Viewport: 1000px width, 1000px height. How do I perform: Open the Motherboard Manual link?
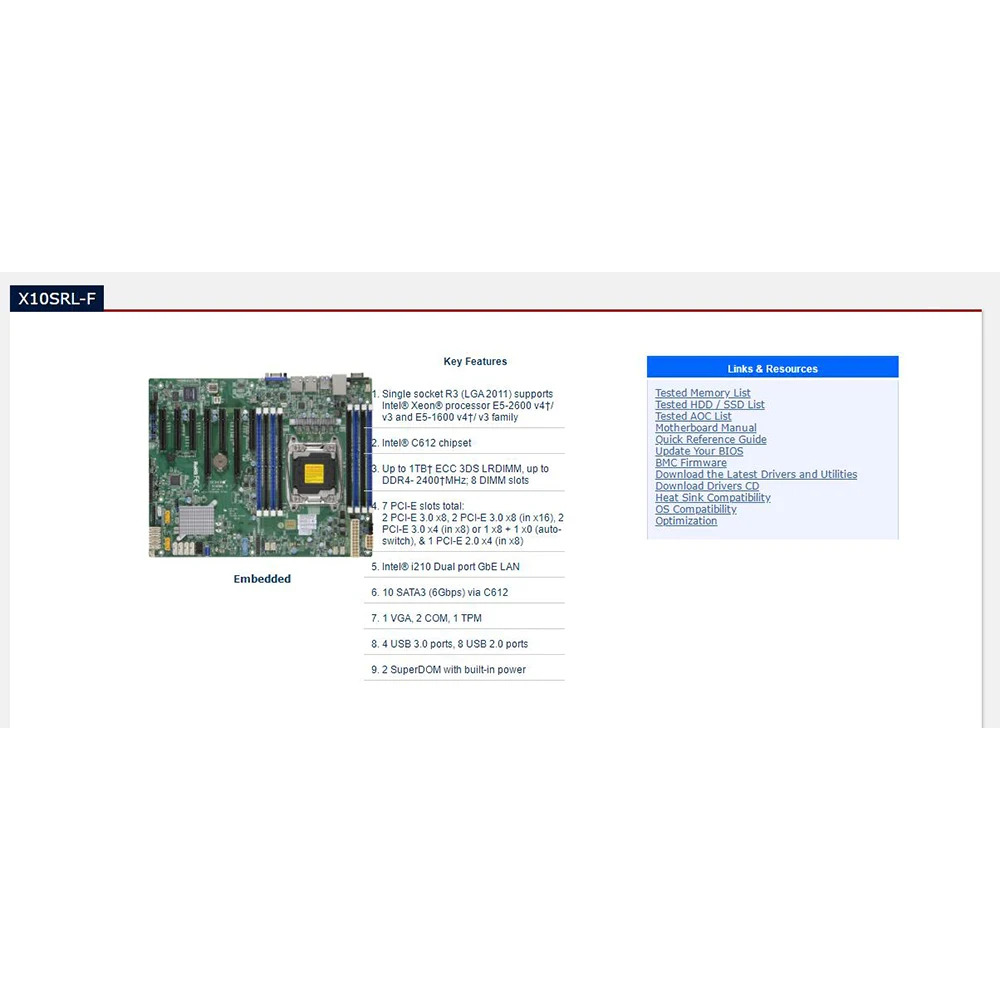point(705,428)
